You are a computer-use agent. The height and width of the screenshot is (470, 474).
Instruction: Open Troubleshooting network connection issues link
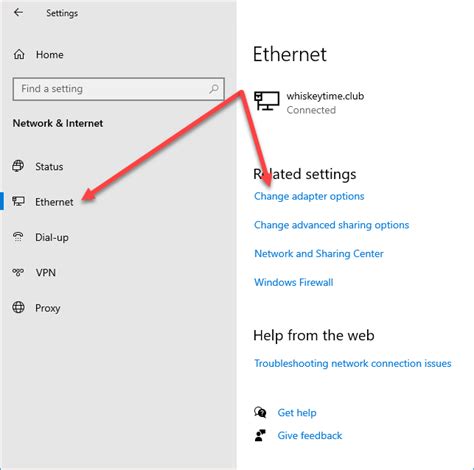353,363
